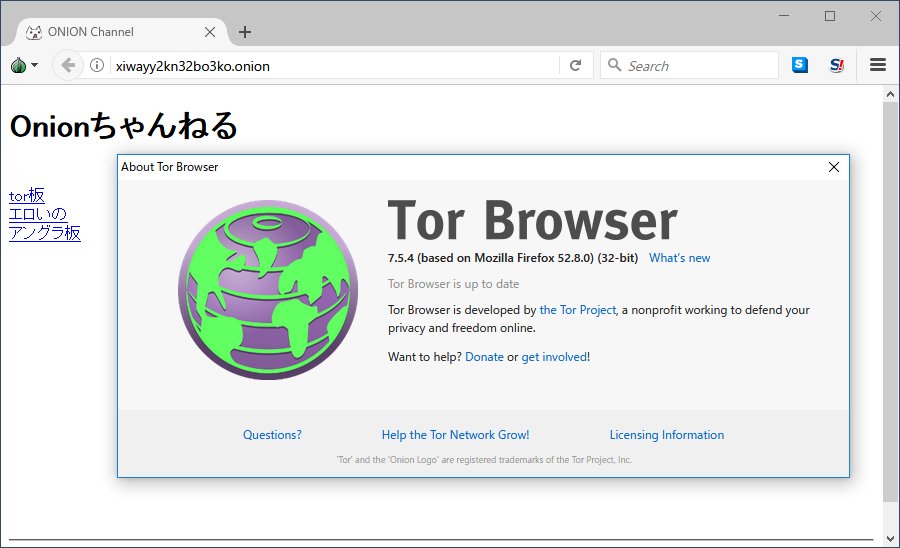This screenshot has width=900, height=548.
Task: Click the Tor Browser globe logo
Action: (268, 290)
